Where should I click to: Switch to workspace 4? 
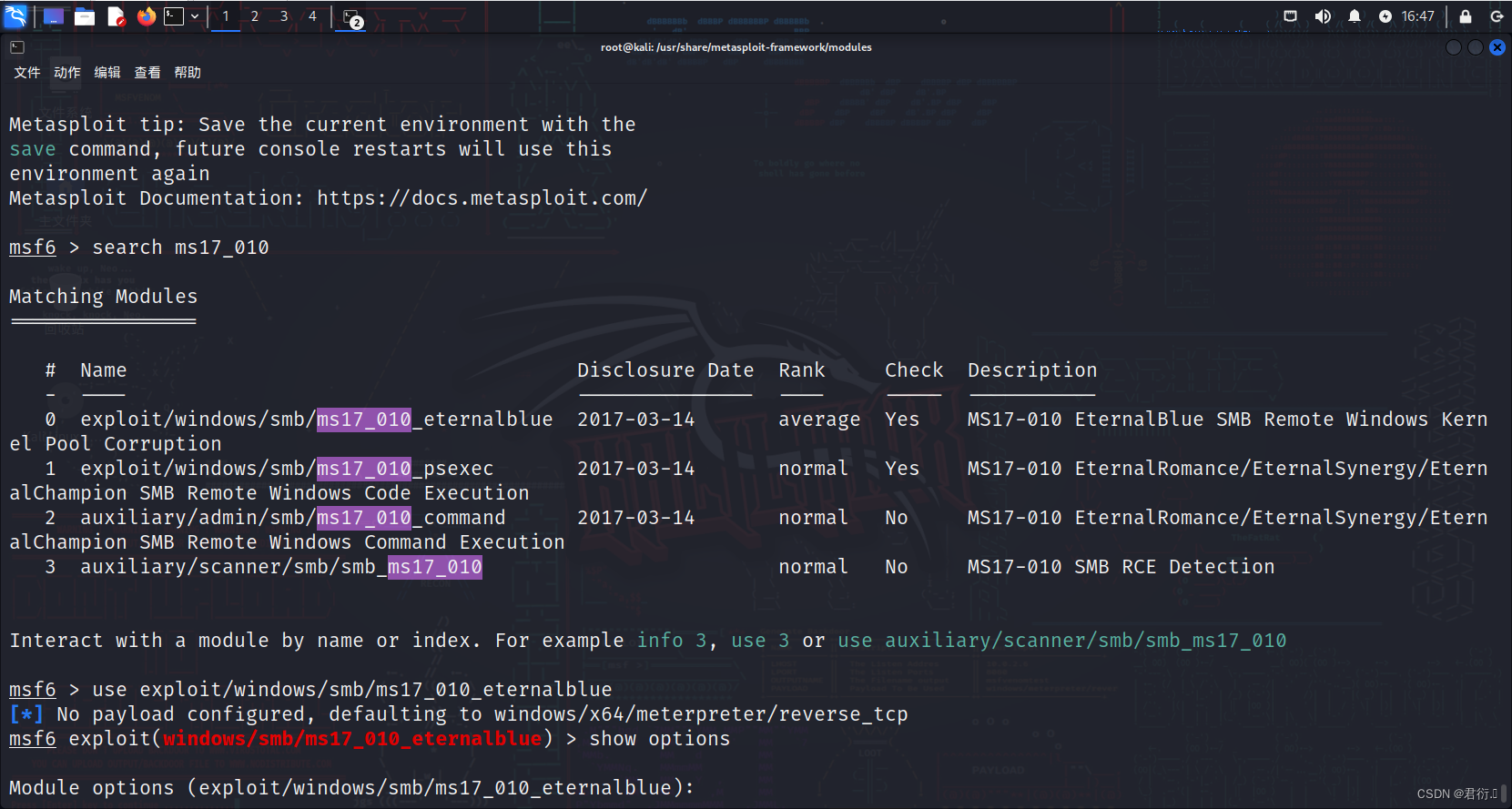pyautogui.click(x=313, y=16)
